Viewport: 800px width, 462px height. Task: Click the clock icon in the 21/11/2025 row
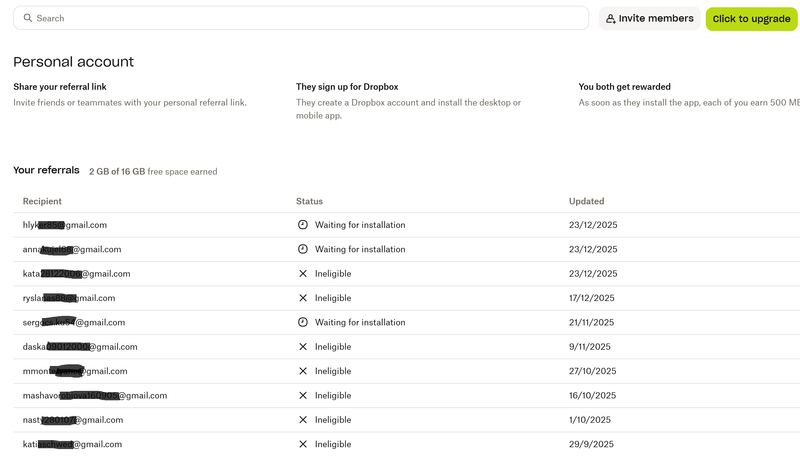[303, 322]
